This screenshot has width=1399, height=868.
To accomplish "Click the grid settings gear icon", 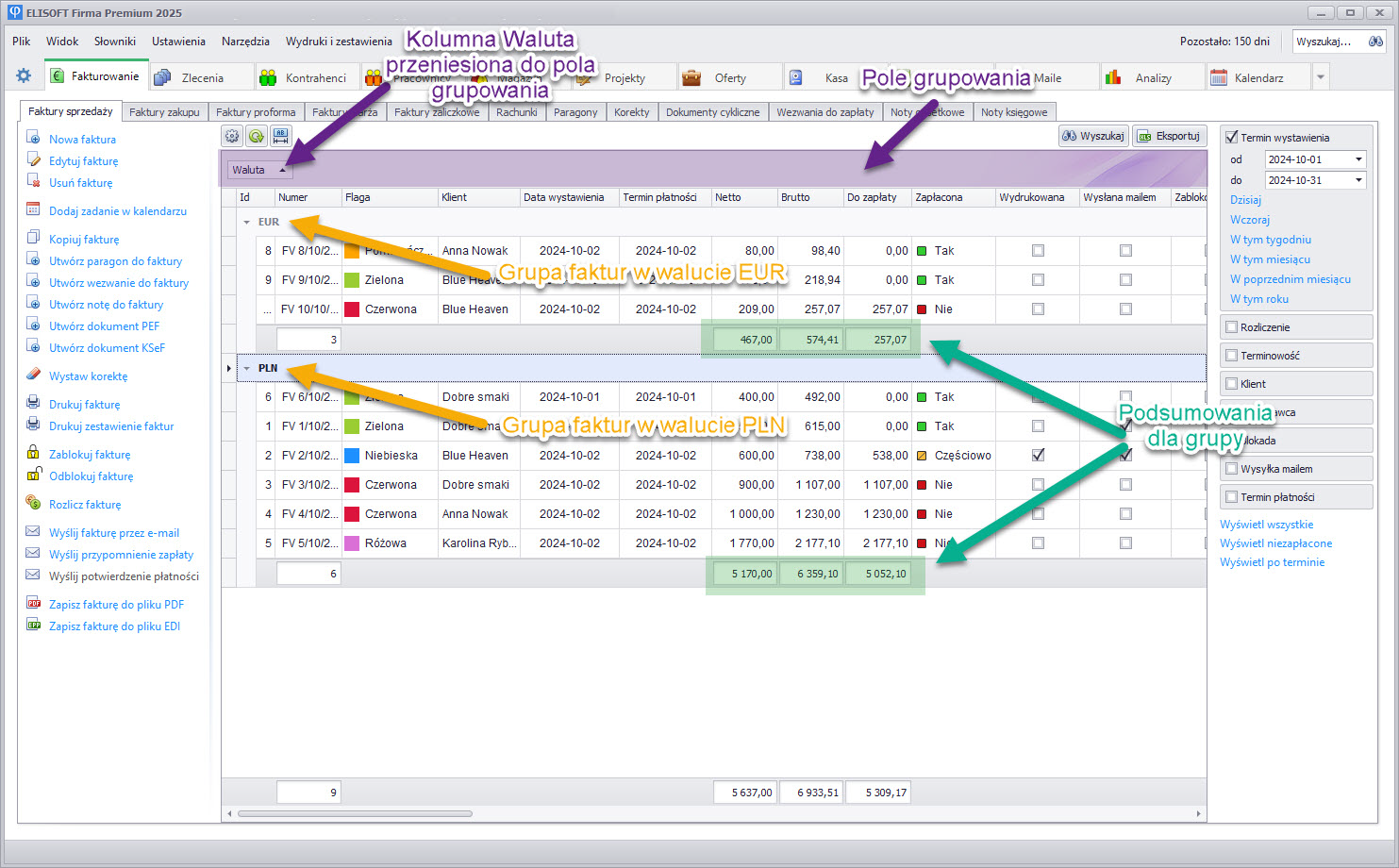I will tap(232, 136).
